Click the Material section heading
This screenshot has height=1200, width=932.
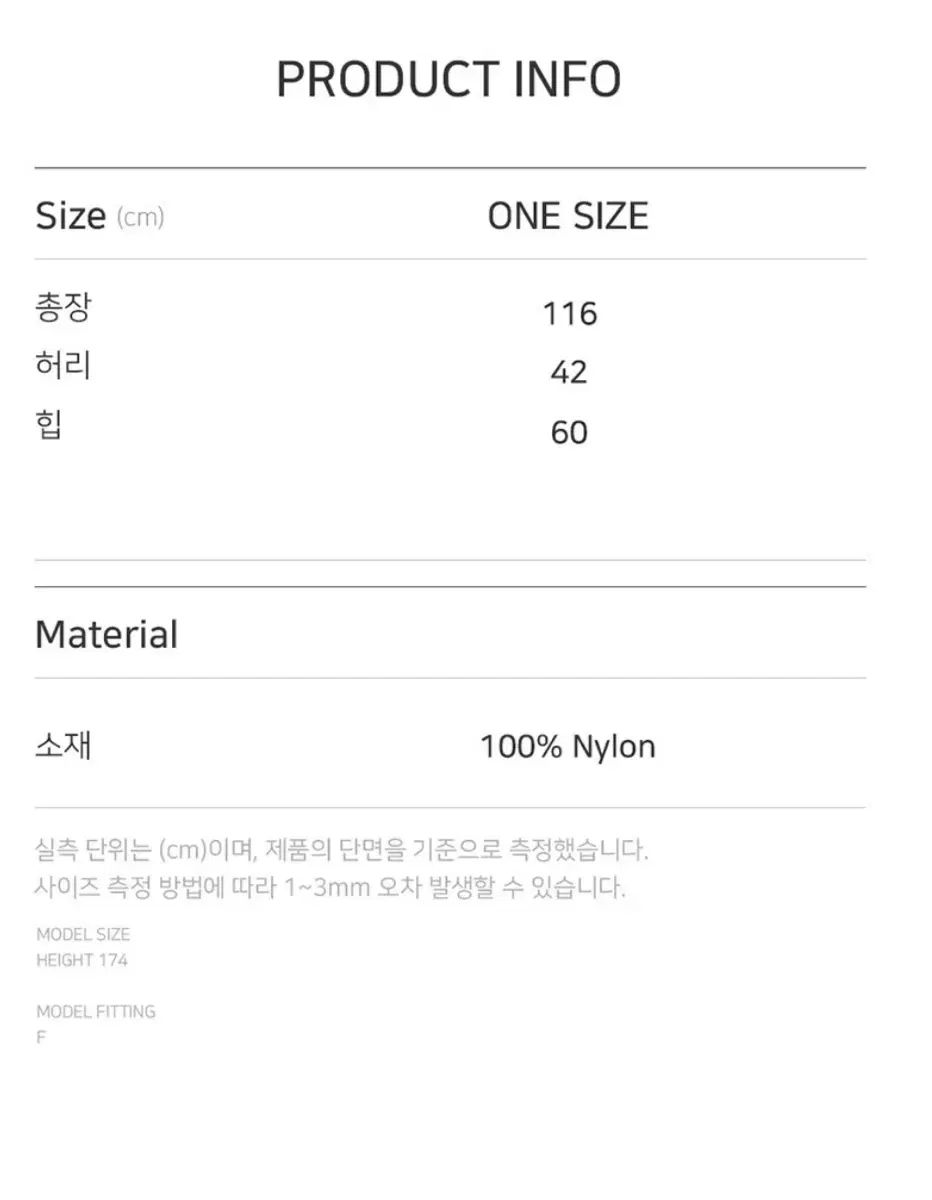pyautogui.click(x=106, y=635)
